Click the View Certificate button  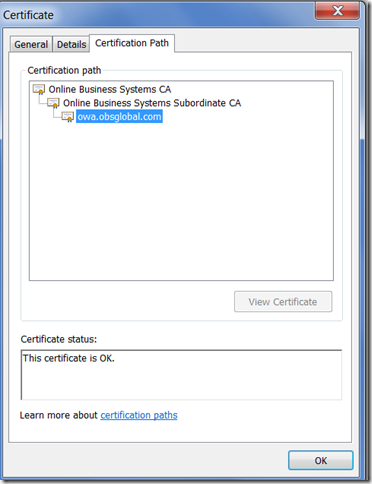[283, 302]
